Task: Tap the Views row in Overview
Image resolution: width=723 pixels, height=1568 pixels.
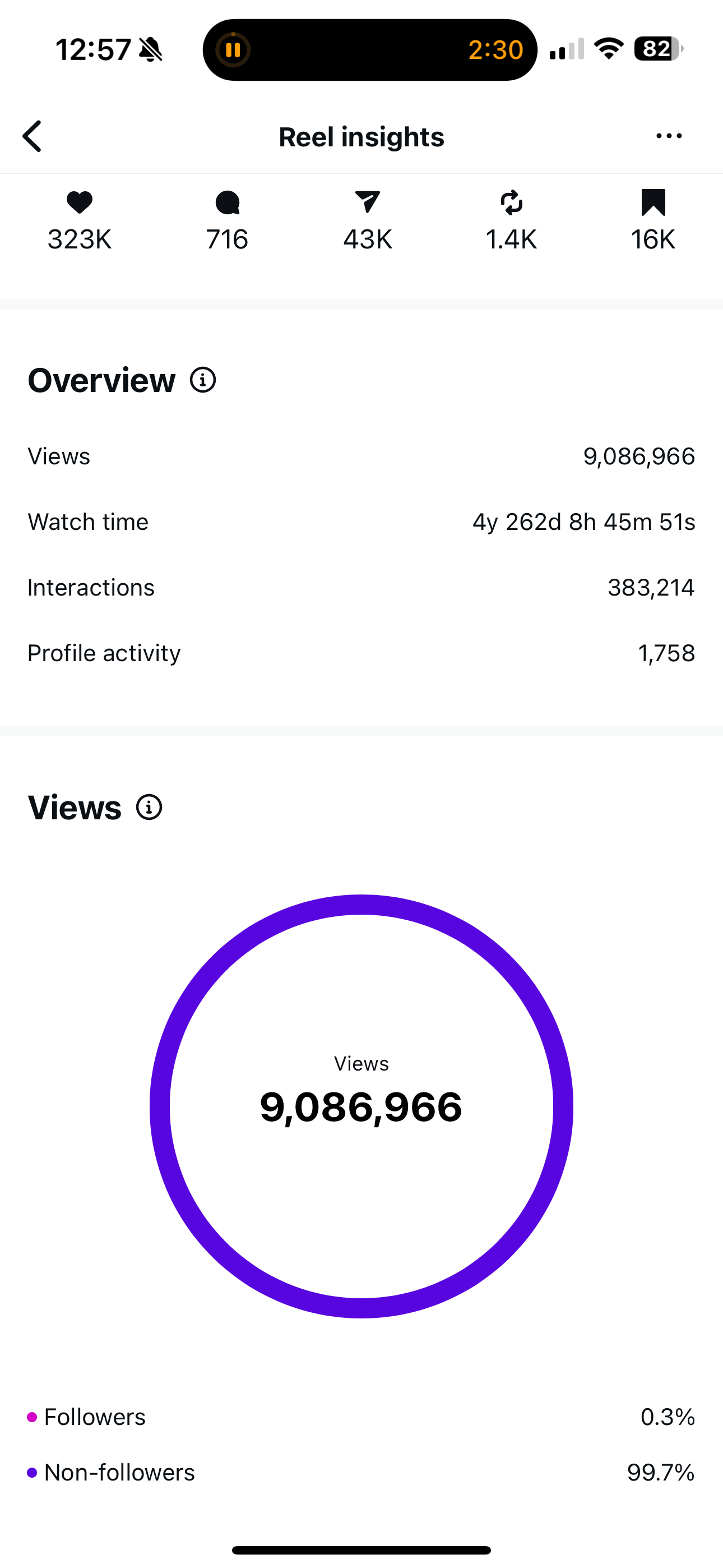Action: click(361, 456)
